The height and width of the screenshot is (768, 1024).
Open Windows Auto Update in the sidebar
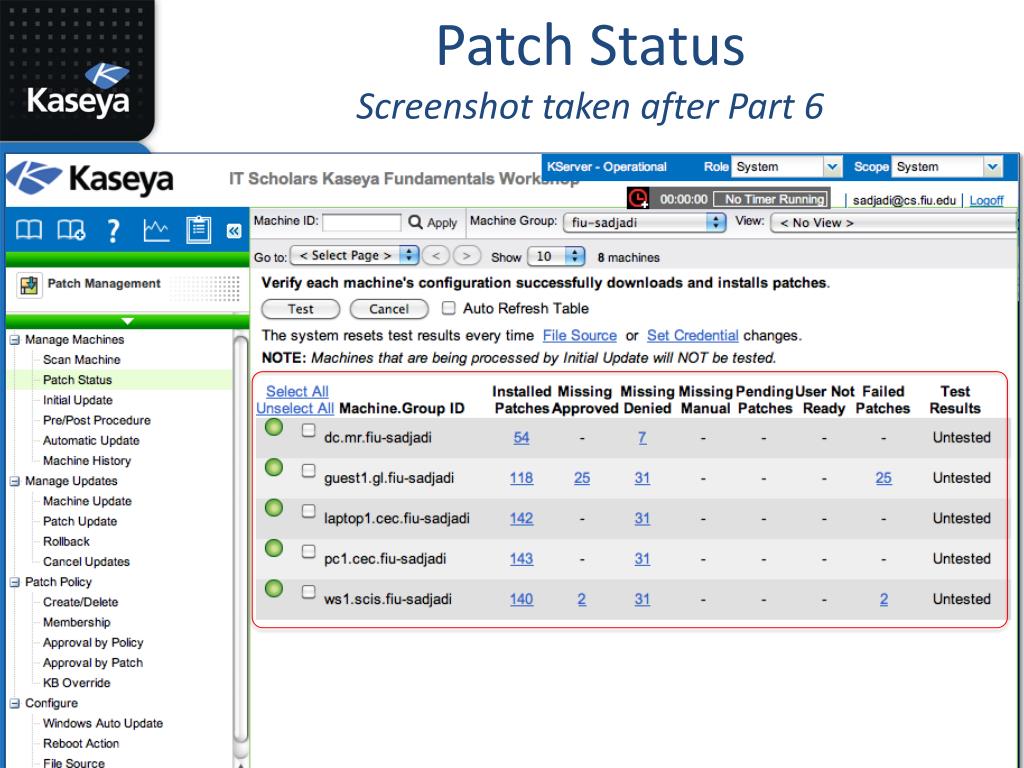tap(103, 724)
